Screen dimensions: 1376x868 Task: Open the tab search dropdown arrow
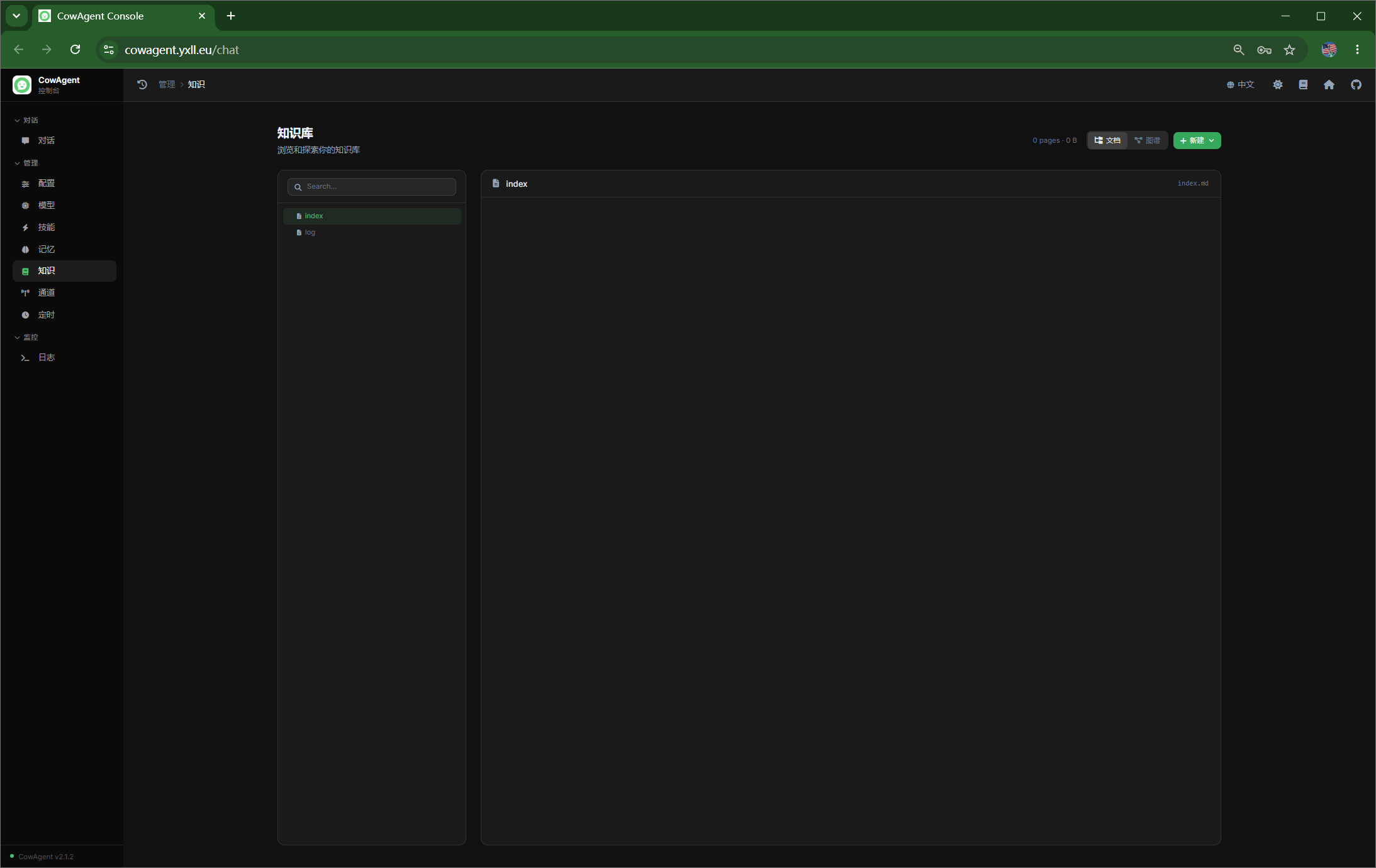pyautogui.click(x=16, y=16)
